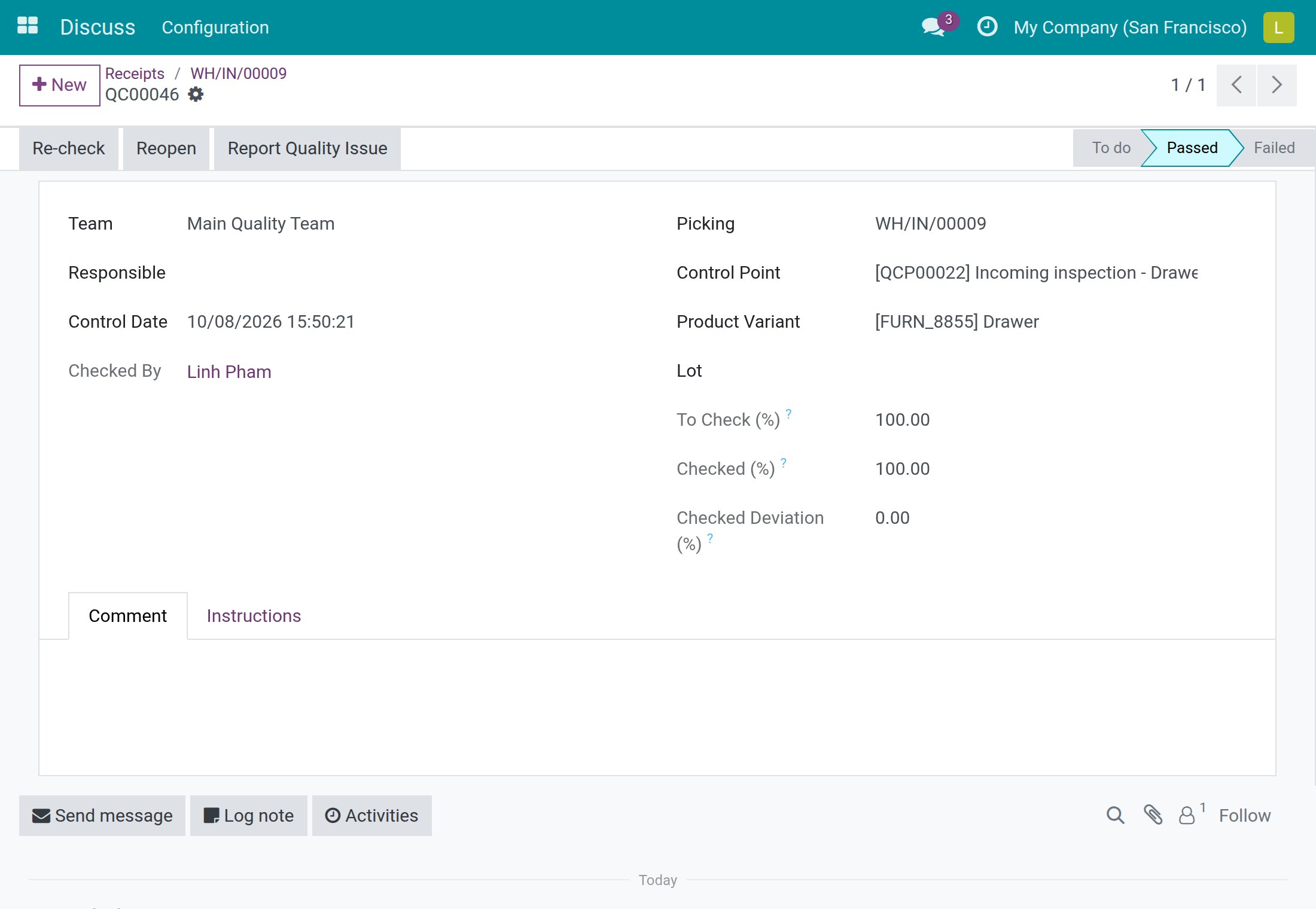Screen dimensions: 1316x909
Task: Click the Main Quality Team value
Action: click(260, 223)
